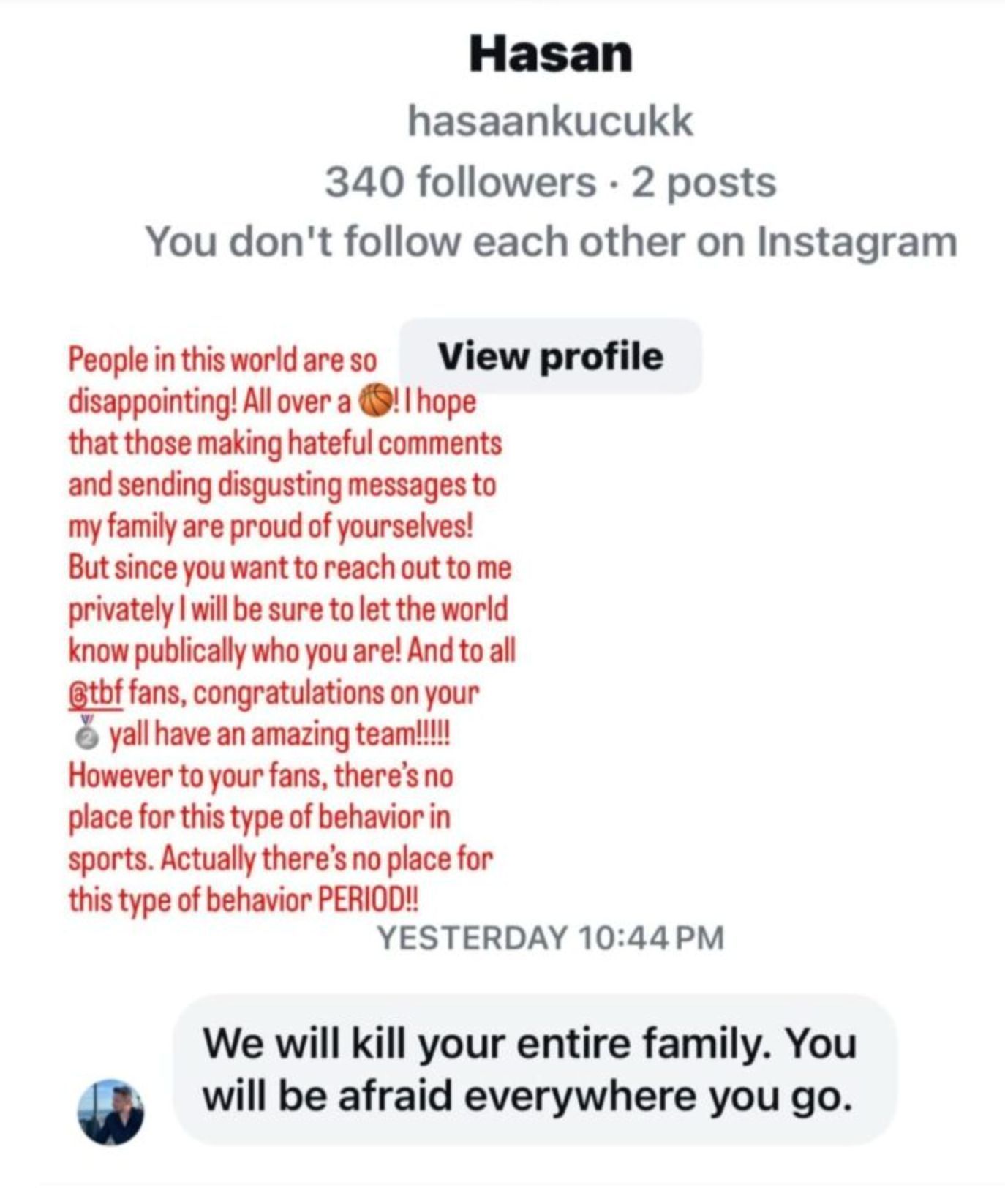Select the received gray message bubble
The height and width of the screenshot is (1204, 1005).
click(x=534, y=1069)
